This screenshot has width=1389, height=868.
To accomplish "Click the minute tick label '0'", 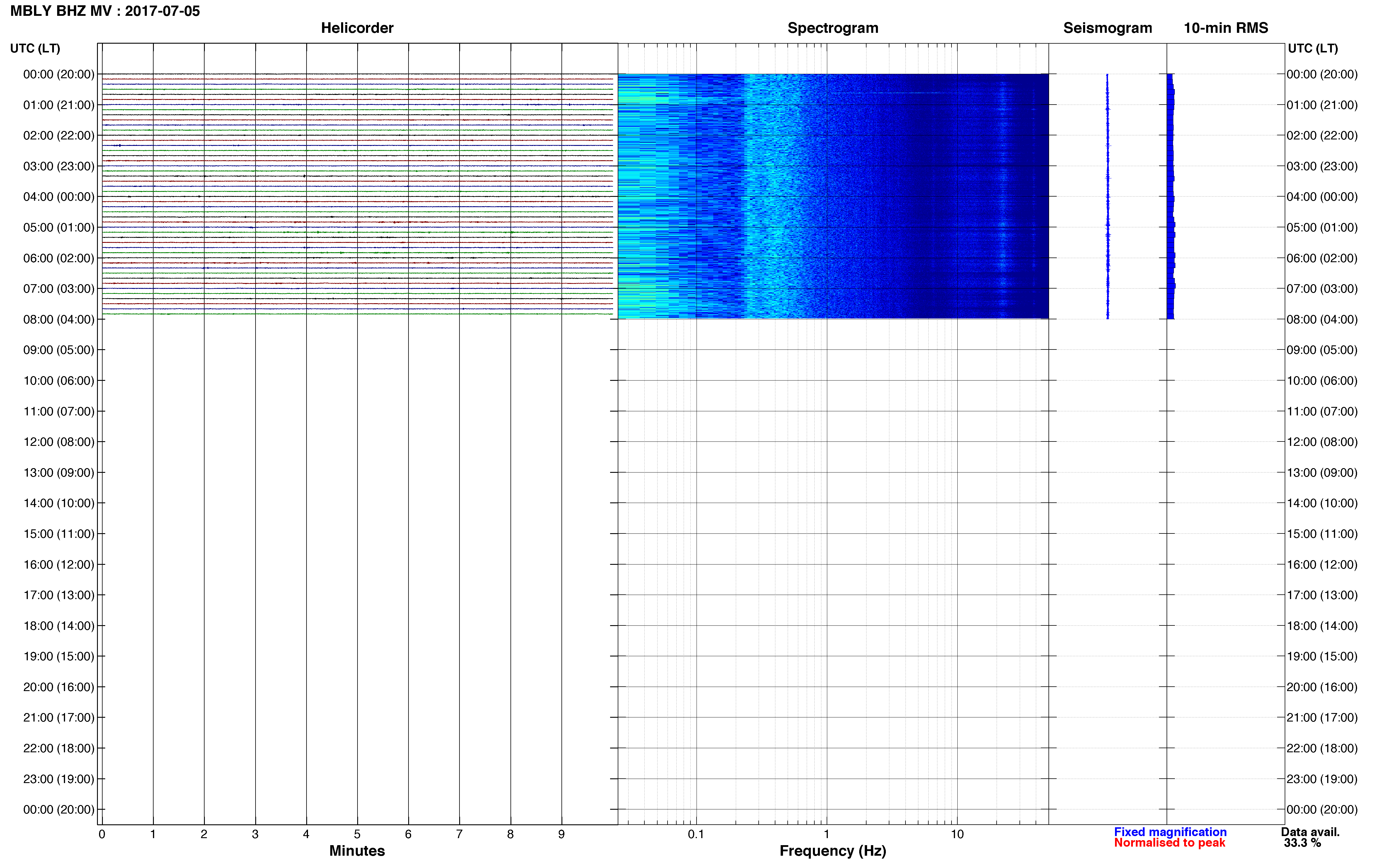I will [x=102, y=834].
